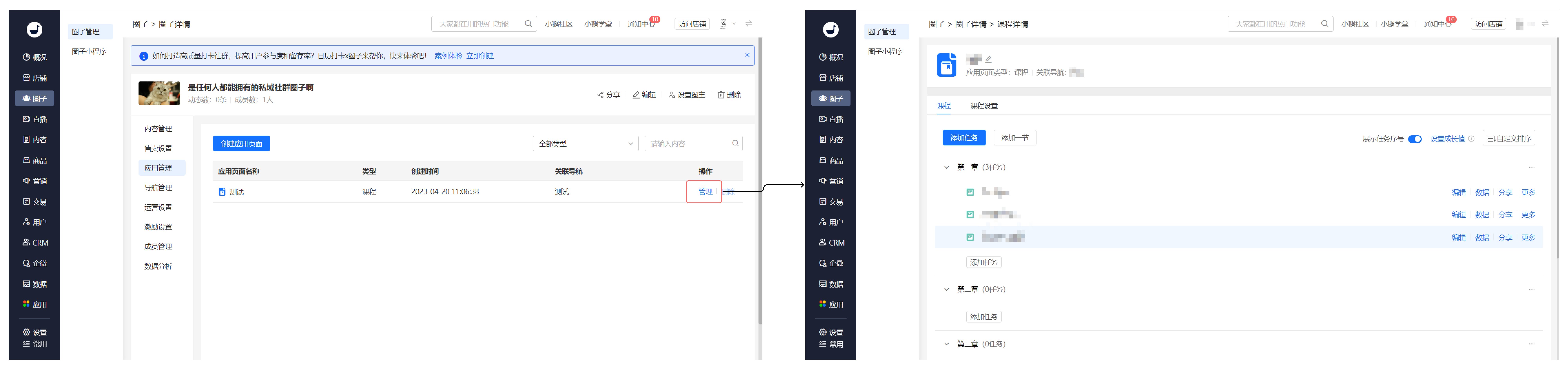Screen dimensions: 1568x369
Task: Select 激励设置 in the circle detail menu
Action: click(x=158, y=227)
